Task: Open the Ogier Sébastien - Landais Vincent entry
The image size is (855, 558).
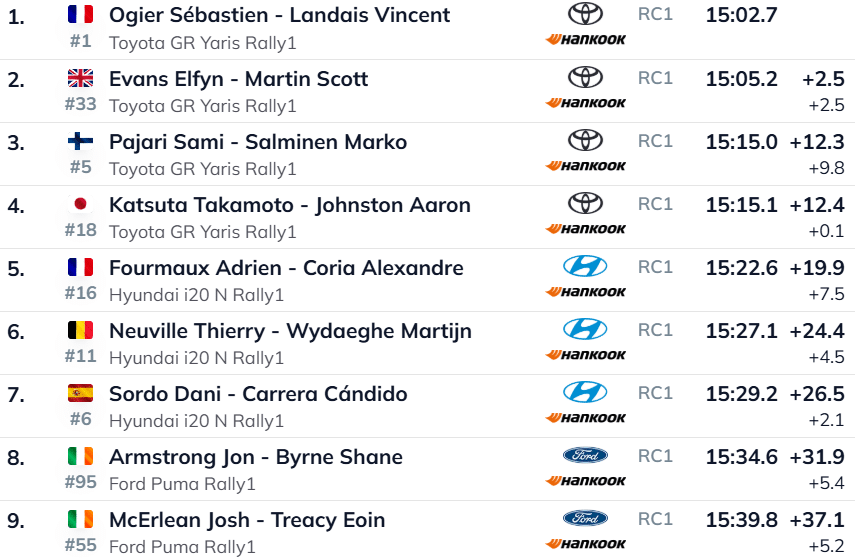Action: point(279,15)
